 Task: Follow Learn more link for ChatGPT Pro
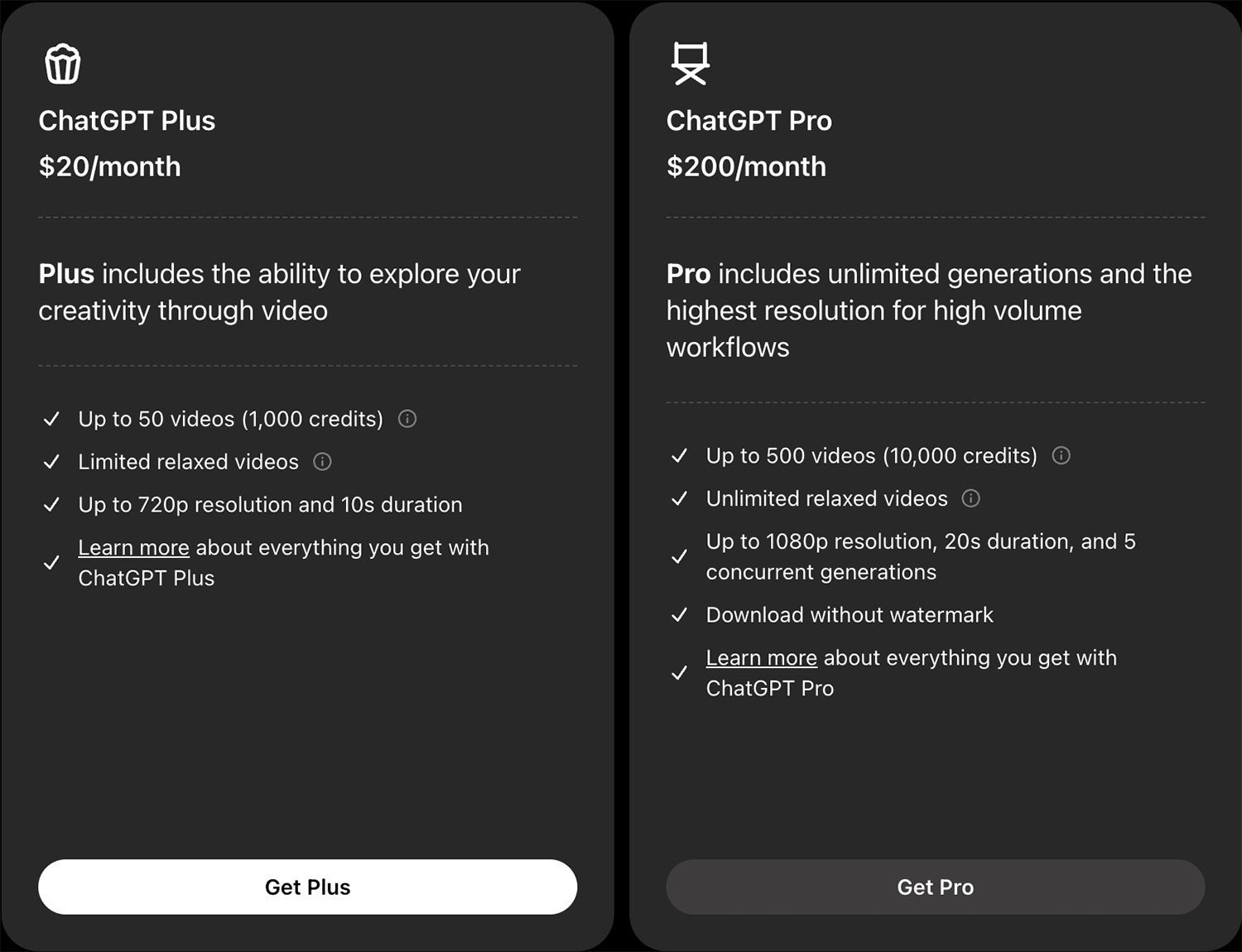[761, 658]
